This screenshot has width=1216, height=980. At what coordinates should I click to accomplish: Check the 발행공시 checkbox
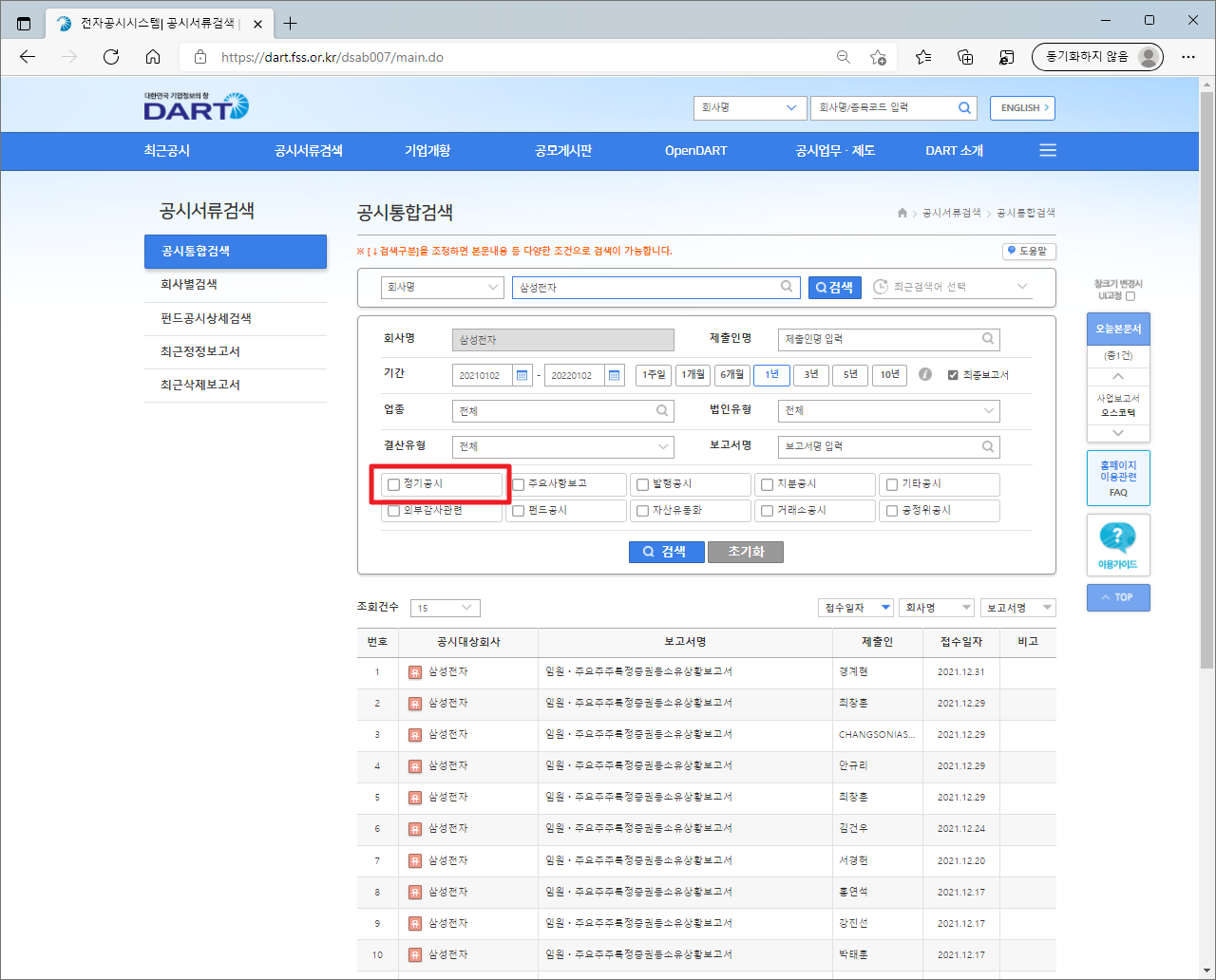(x=643, y=484)
